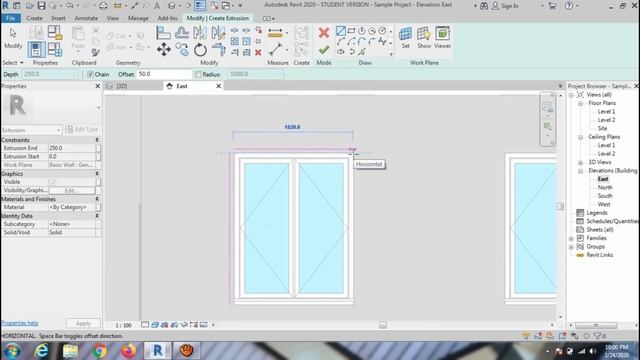Click the Offset tool icon

[182, 33]
